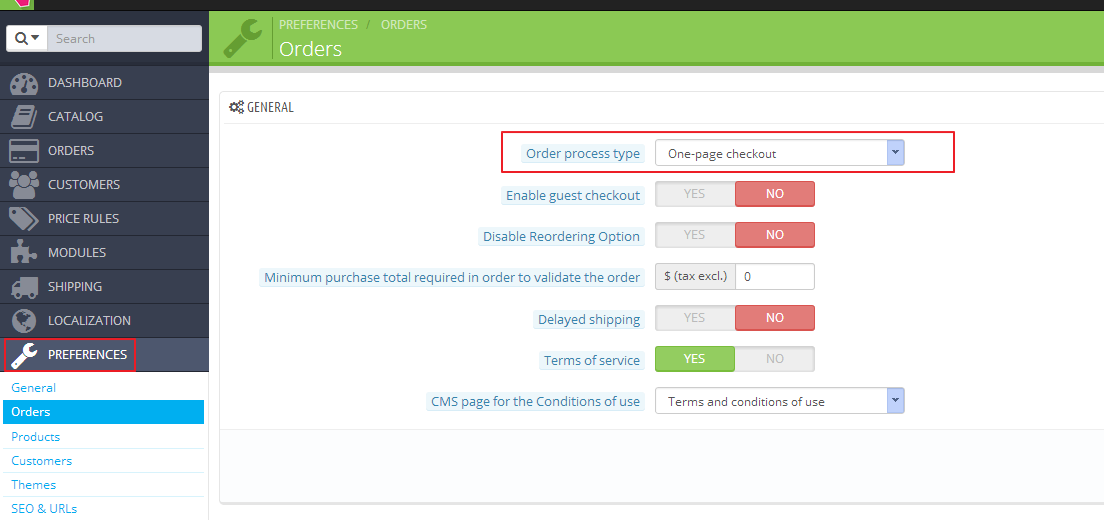Click the Customers people icon
Screen dimensions: 1104x520
coord(24,185)
